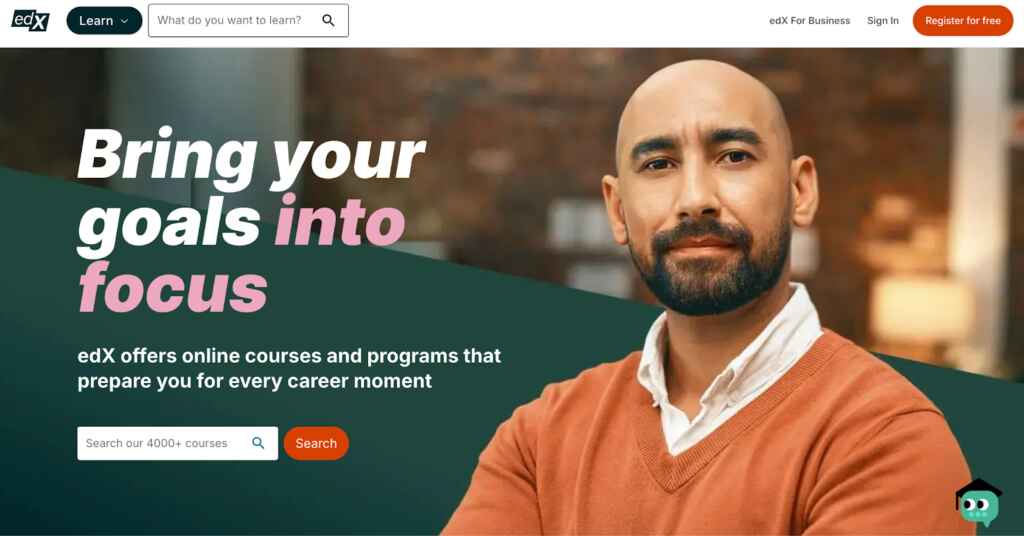Open the Learn dropdown menu
Viewport: 1024px width, 536px height.
104,20
